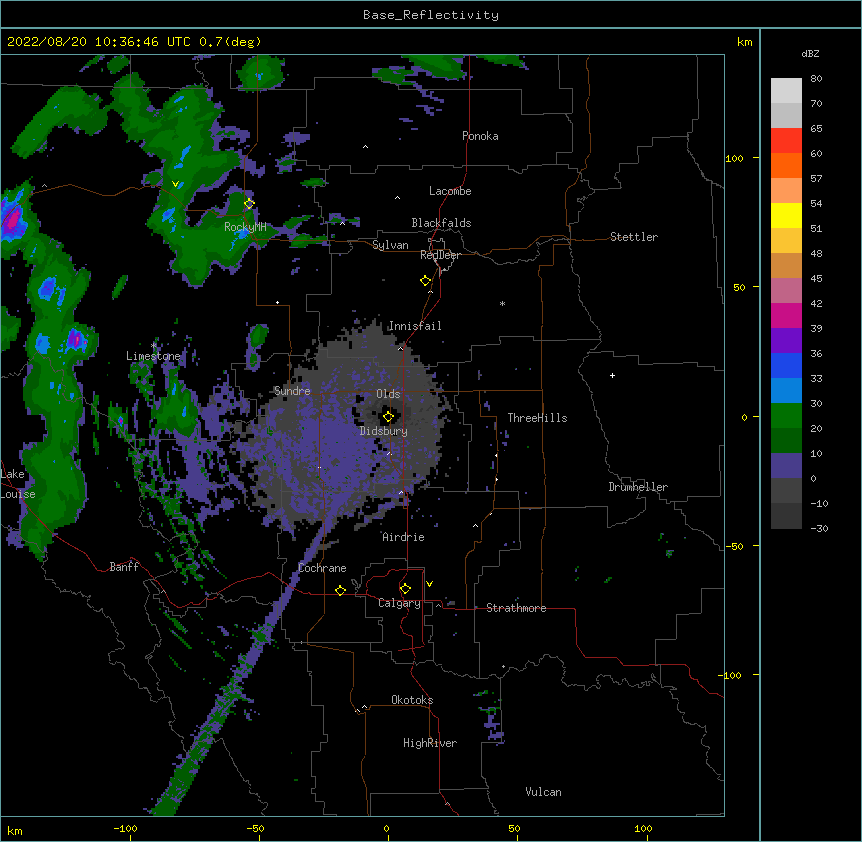Viewport: 862px width, 842px height.
Task: Click the Stettler city label
Action: [634, 237]
